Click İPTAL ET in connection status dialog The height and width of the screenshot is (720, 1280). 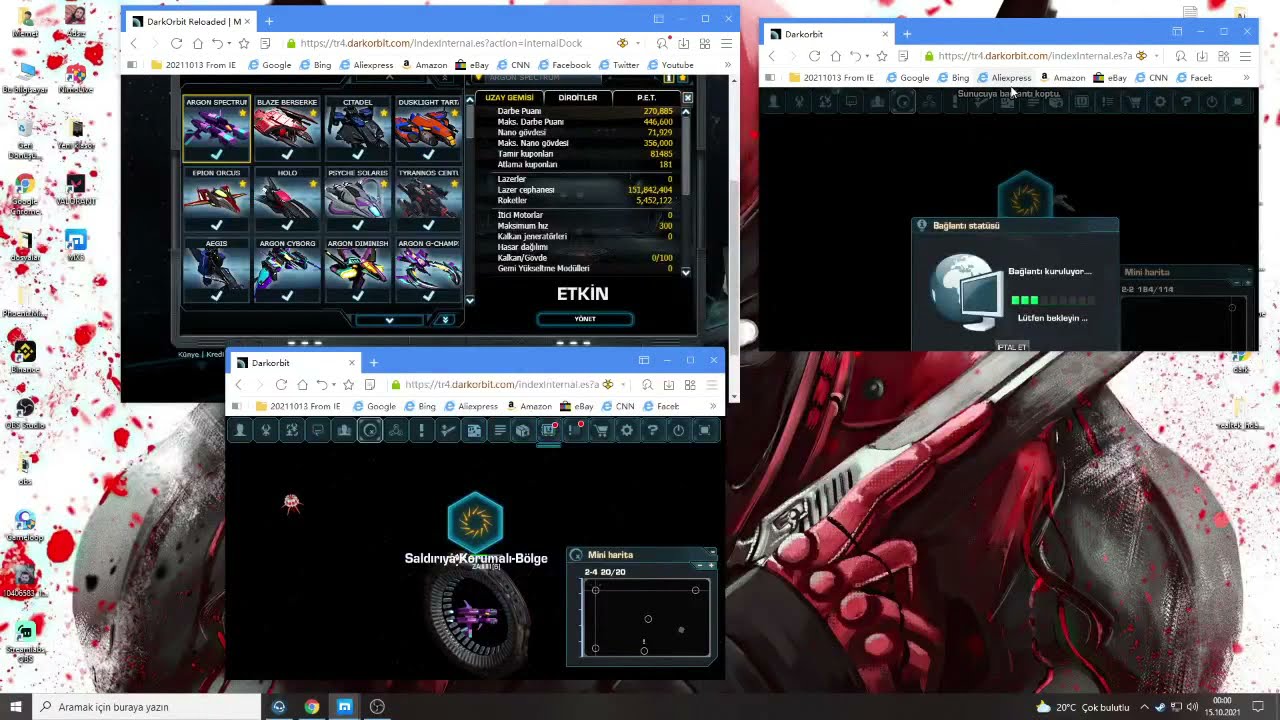(1012, 346)
